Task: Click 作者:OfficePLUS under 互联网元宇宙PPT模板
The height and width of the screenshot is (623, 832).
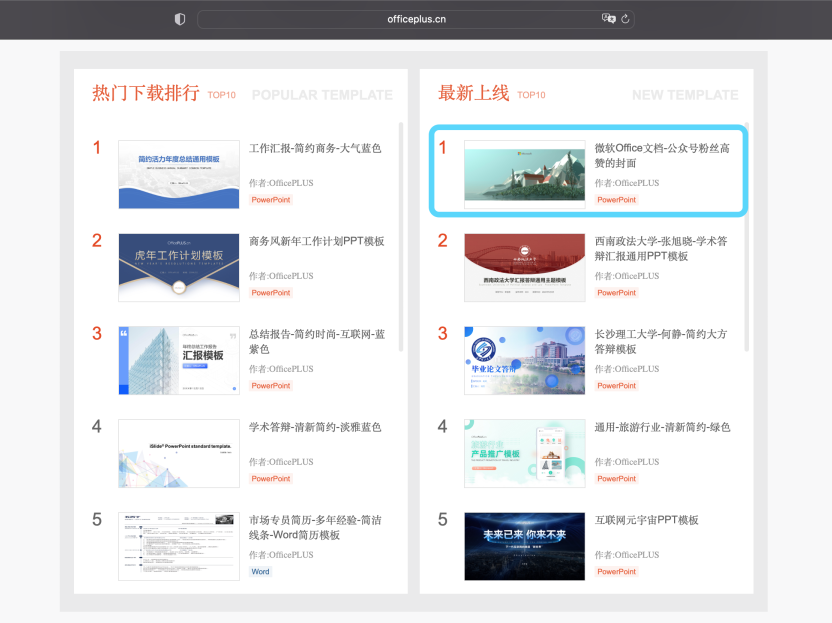Action: point(627,555)
